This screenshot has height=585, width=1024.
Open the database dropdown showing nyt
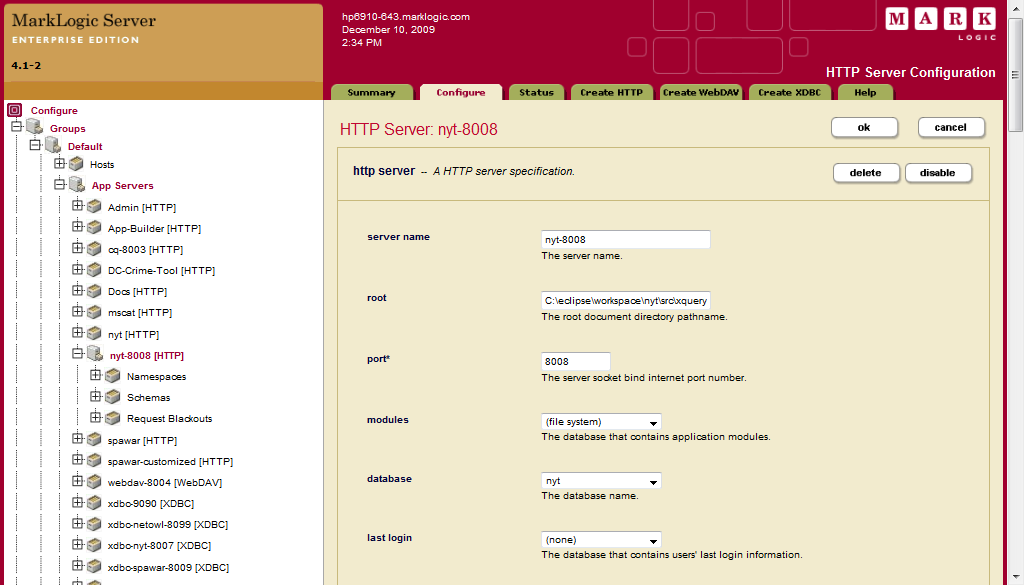(x=601, y=481)
